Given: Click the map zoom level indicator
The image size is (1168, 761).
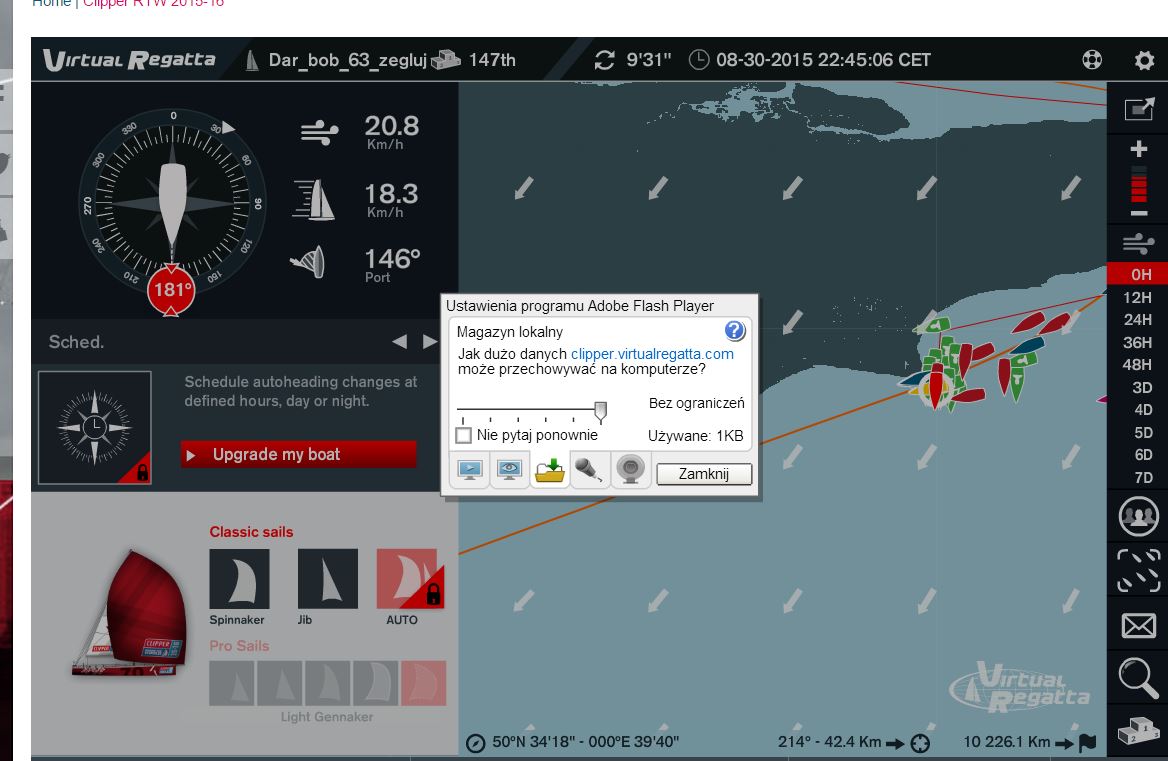Looking at the screenshot, I should coord(1138,183).
